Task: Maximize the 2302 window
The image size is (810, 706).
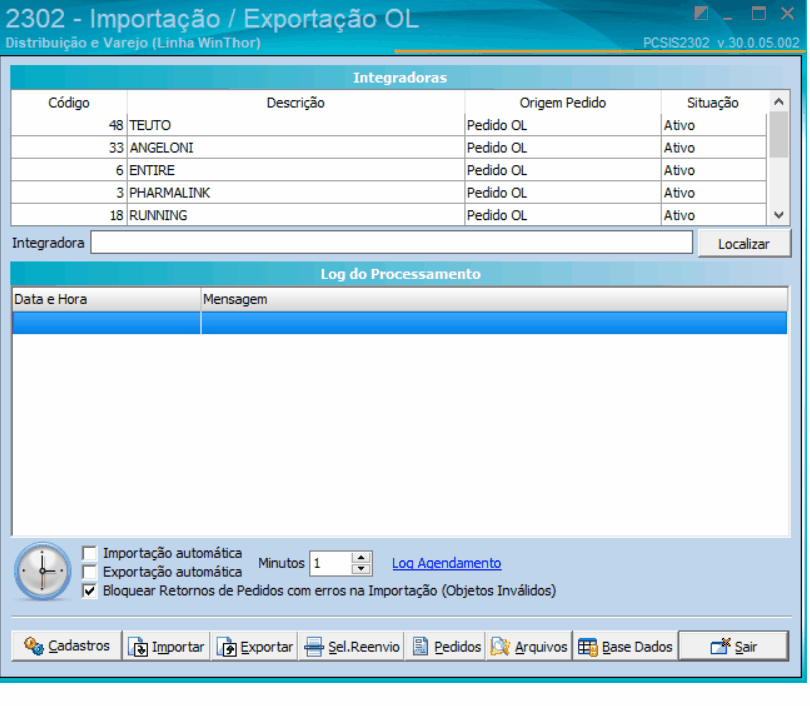Action: (x=758, y=13)
